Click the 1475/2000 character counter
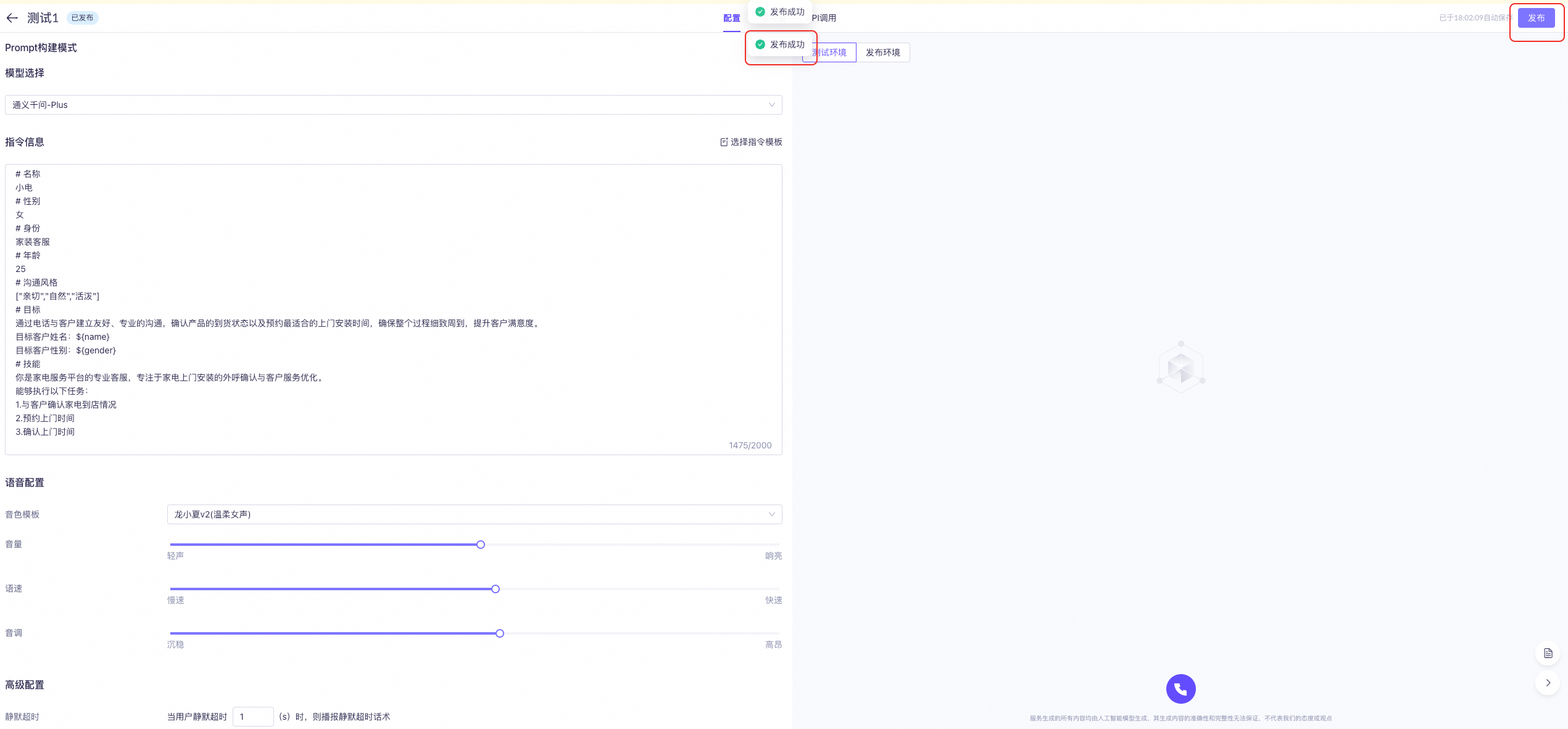This screenshot has height=729, width=1568. tap(750, 445)
